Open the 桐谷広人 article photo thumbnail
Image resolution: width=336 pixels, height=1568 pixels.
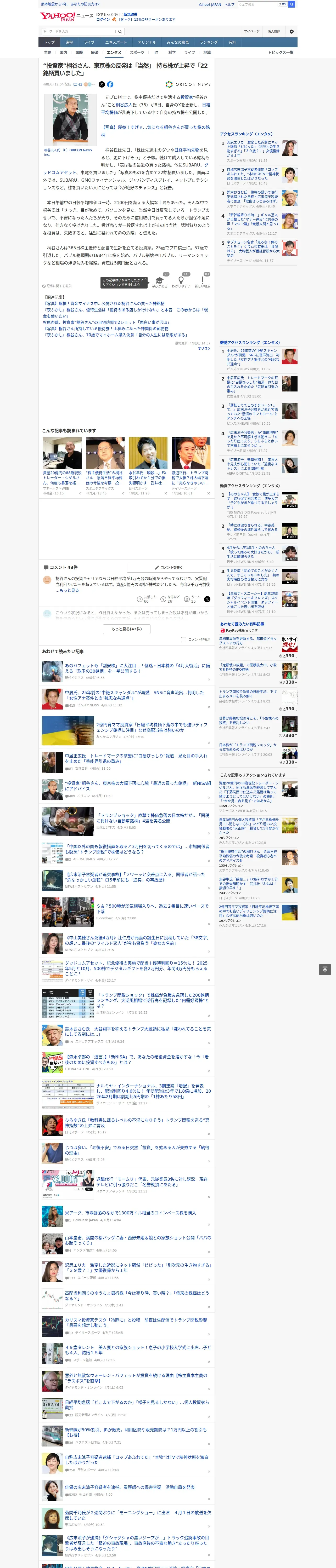(x=70, y=119)
